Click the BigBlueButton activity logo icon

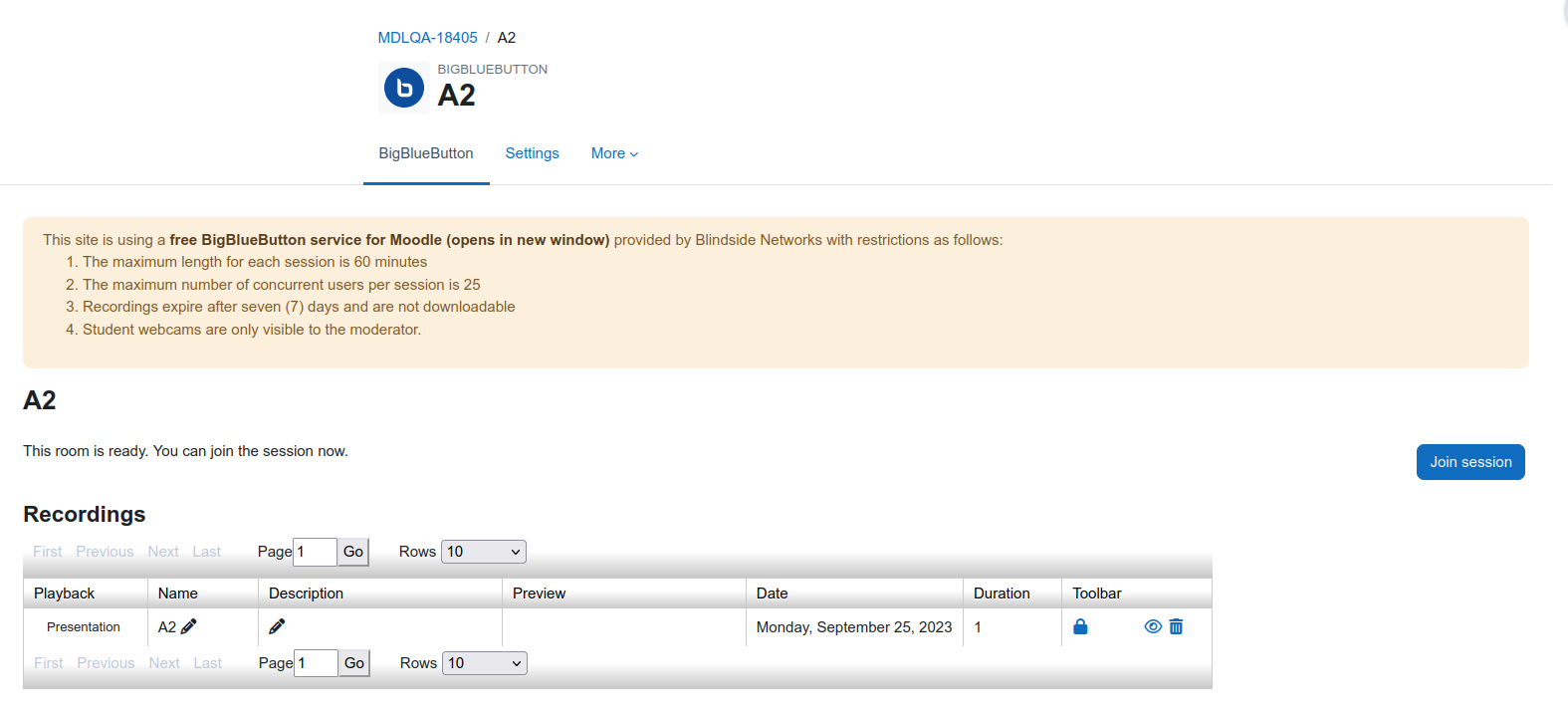tap(404, 88)
